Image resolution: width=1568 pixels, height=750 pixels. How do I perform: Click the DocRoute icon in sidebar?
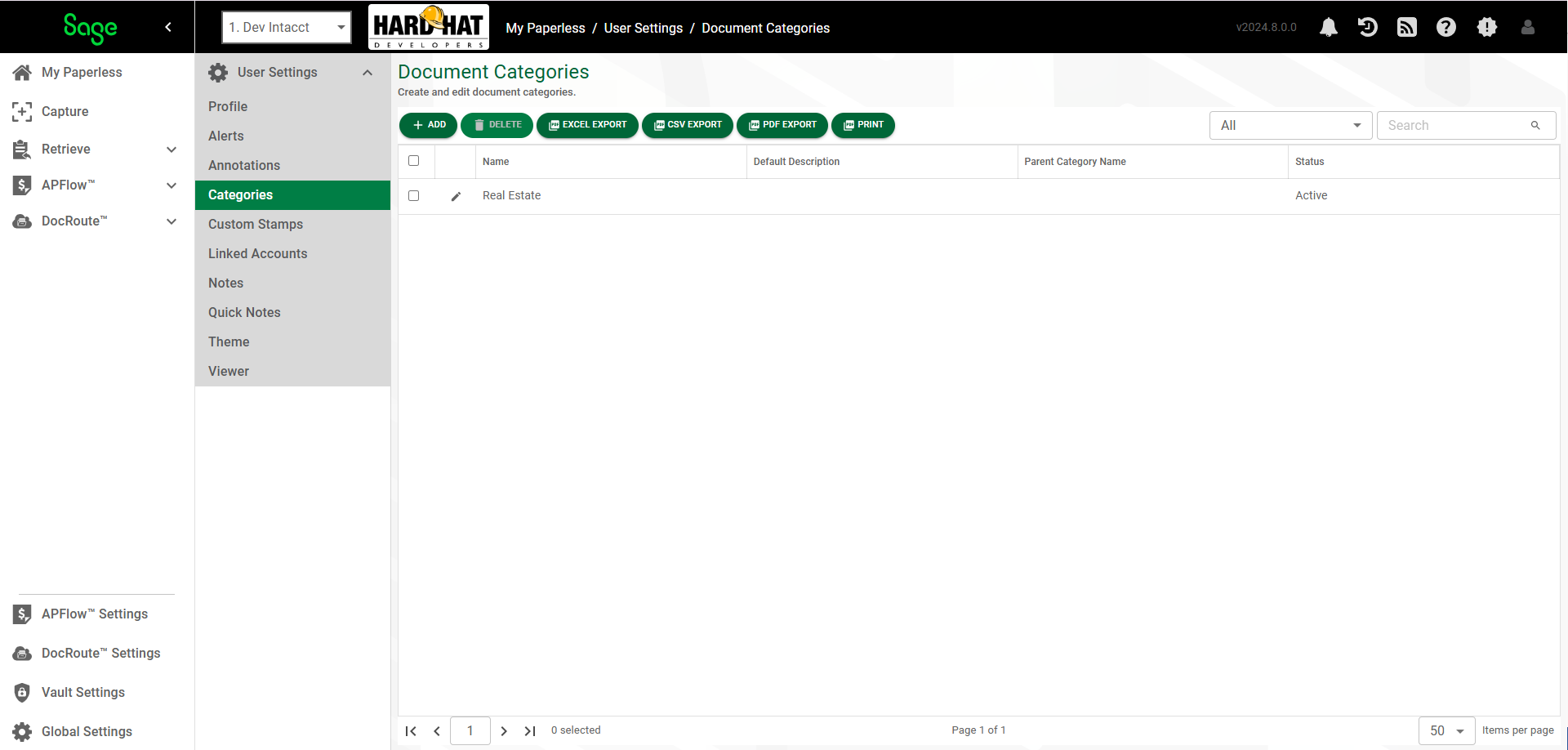[x=22, y=221]
